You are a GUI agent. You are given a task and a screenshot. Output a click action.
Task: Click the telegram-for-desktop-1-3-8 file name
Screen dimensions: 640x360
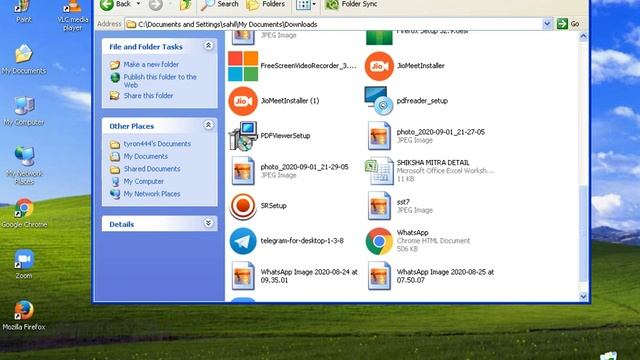pyautogui.click(x=302, y=241)
